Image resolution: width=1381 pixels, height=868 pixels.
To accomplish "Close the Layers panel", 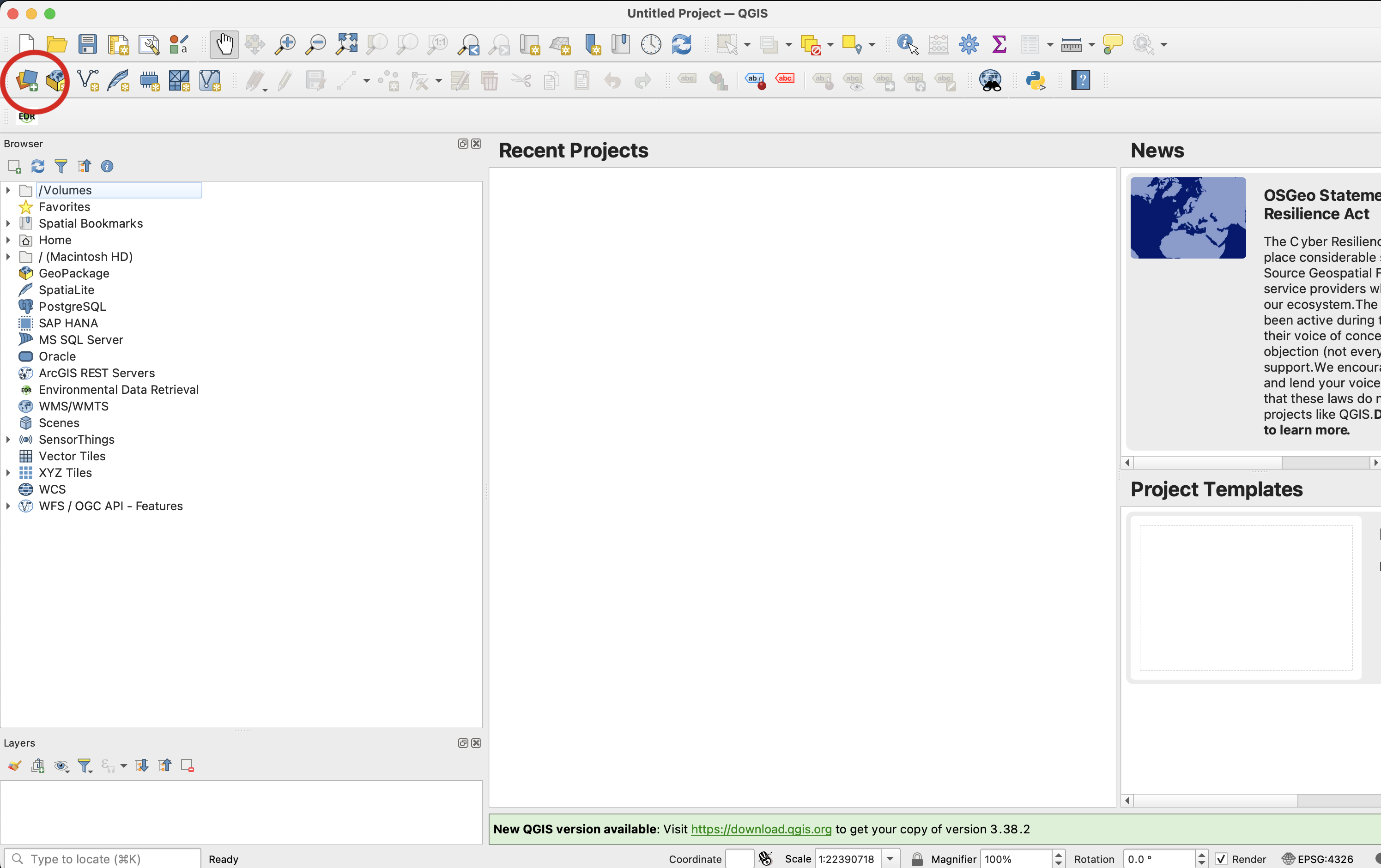I will [476, 742].
